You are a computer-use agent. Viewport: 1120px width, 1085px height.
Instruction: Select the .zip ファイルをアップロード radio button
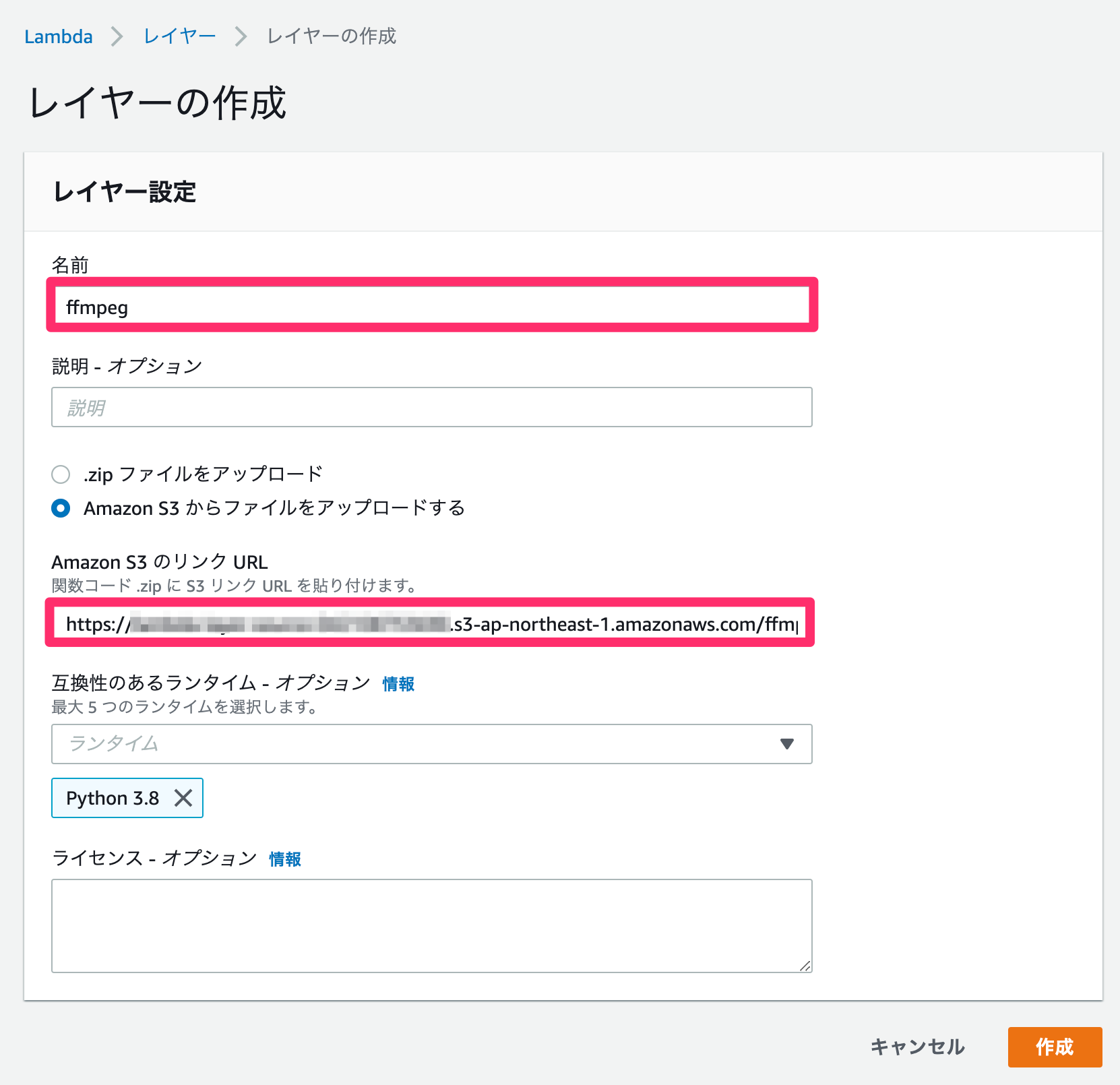point(61,474)
